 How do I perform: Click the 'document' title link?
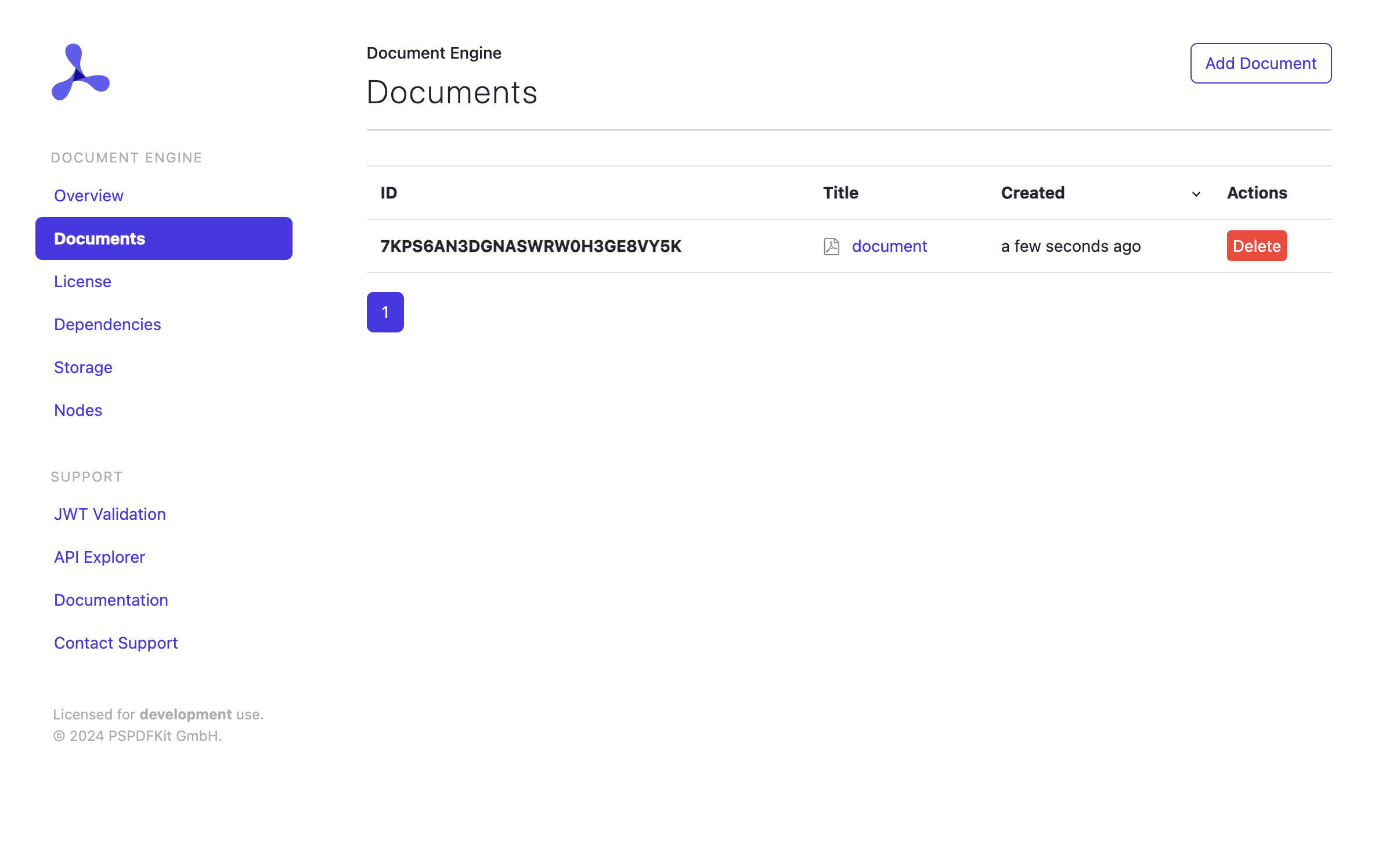click(890, 245)
